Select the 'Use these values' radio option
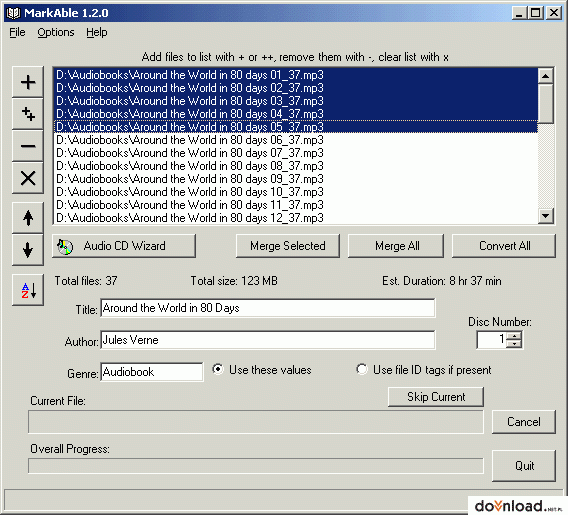Image resolution: width=568 pixels, height=515 pixels. pos(218,369)
